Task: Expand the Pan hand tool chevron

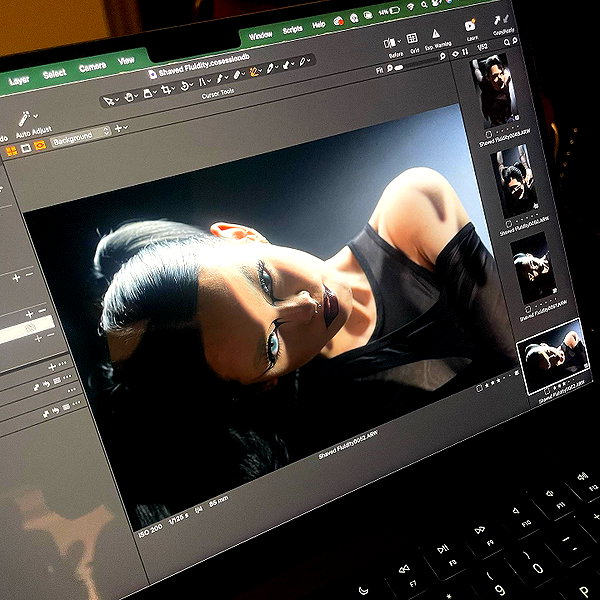Action: tap(136, 96)
